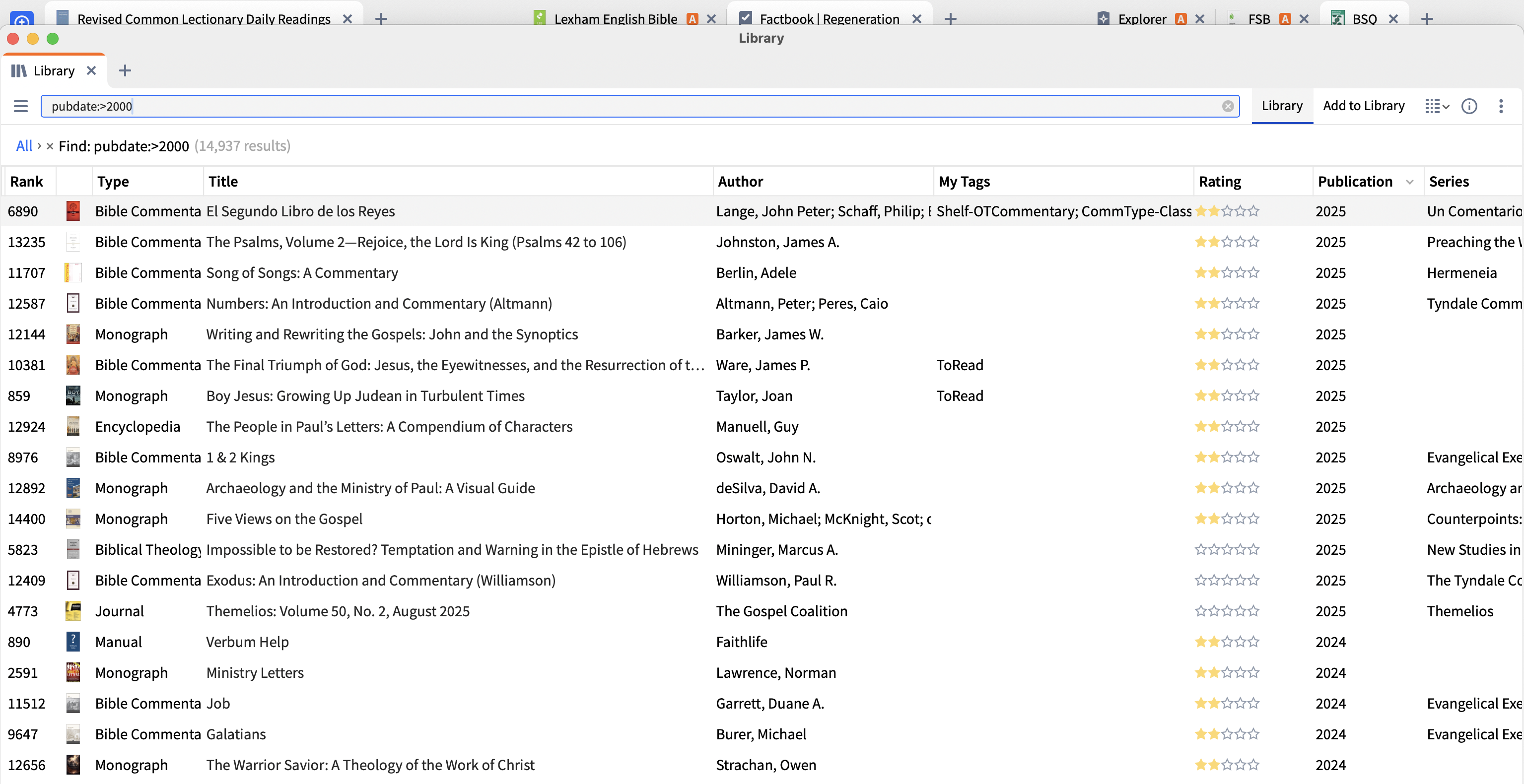Open the Library panel kebab menu
This screenshot has height=784, width=1524.
1501,106
